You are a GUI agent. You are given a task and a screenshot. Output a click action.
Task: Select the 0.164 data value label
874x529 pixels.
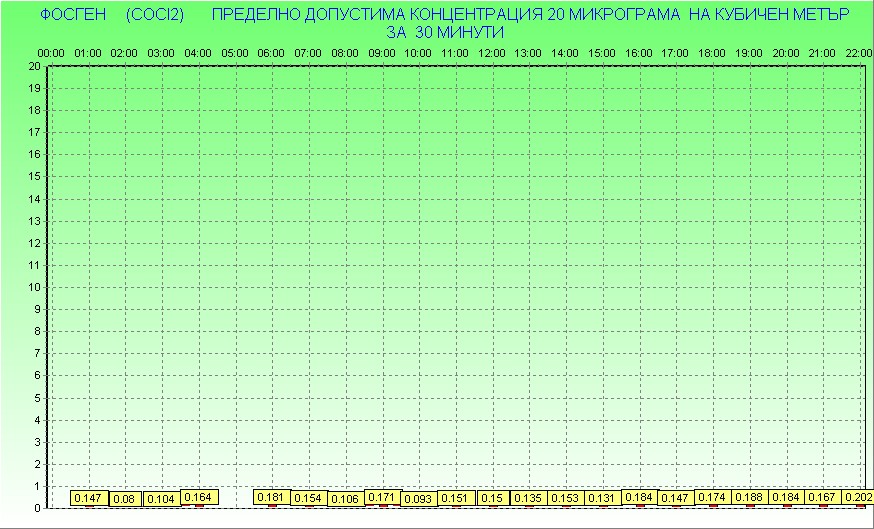[x=198, y=497]
